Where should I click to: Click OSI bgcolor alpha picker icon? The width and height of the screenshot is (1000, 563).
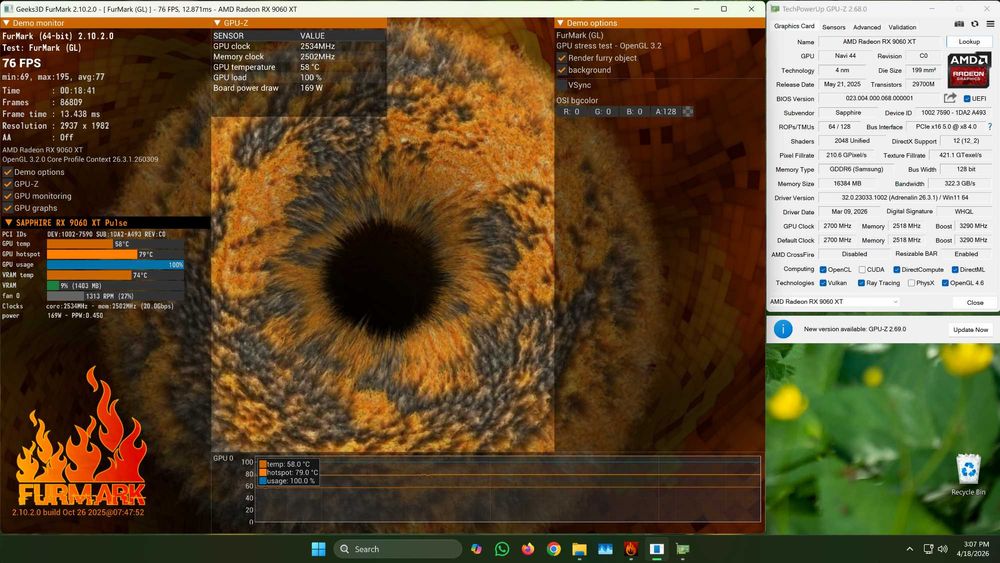point(688,112)
